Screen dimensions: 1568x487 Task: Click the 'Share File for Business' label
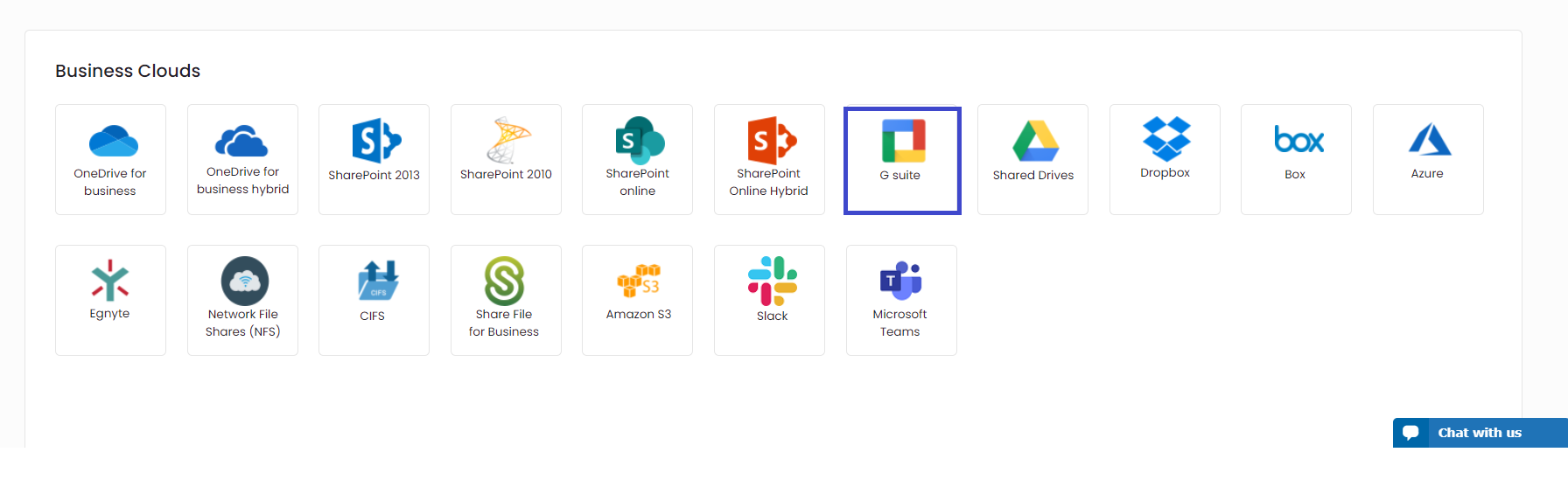tap(504, 323)
